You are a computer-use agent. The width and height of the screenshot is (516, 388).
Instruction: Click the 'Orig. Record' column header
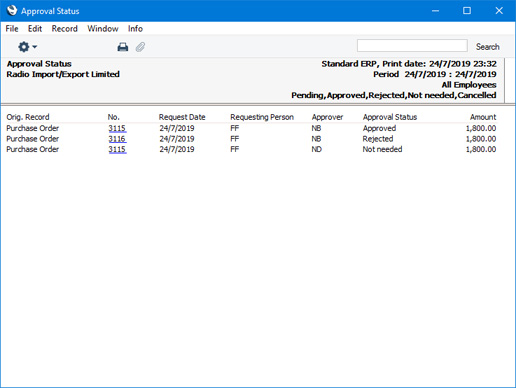point(28,117)
